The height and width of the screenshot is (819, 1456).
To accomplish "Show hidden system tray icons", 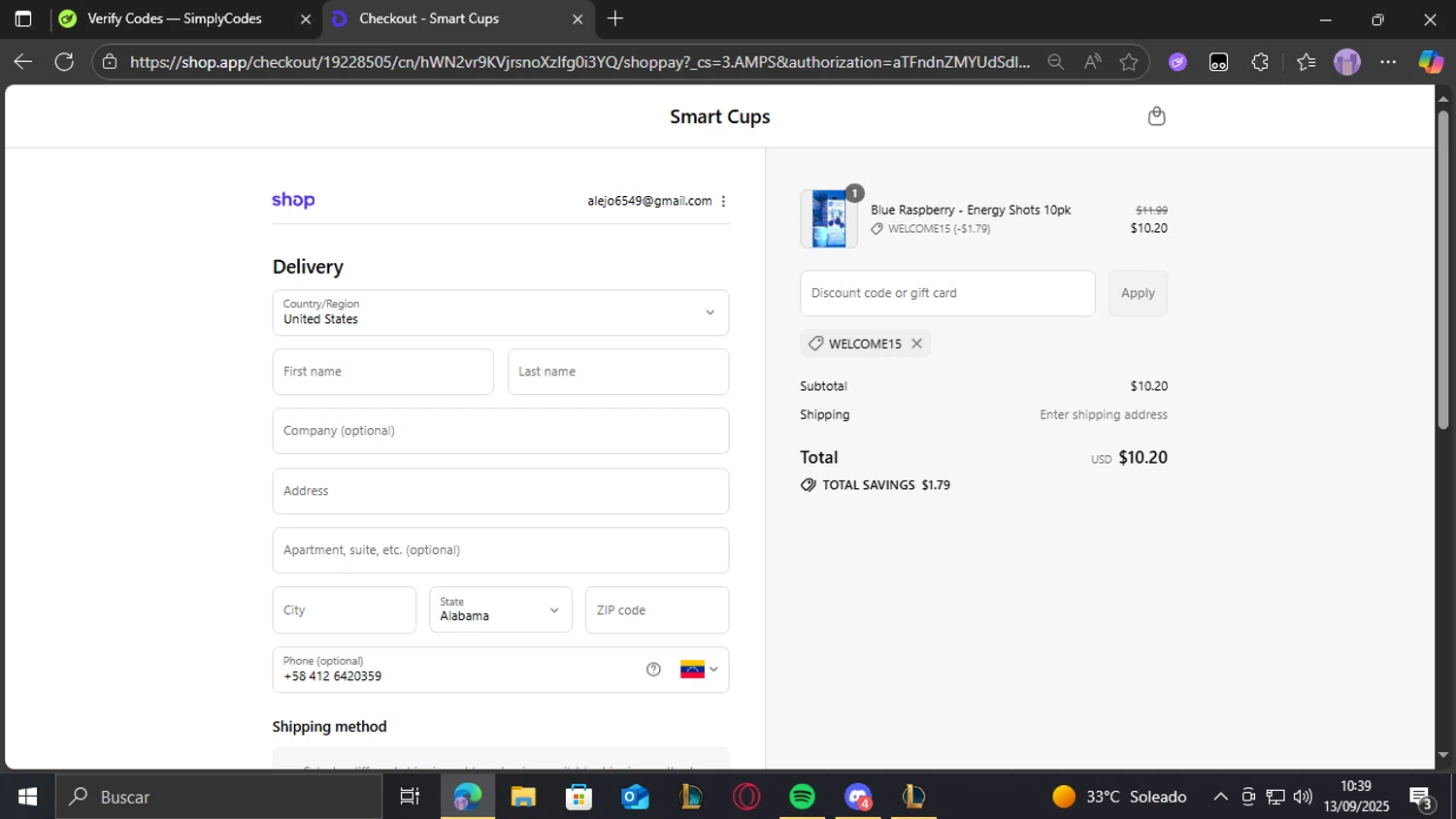I will (x=1220, y=797).
